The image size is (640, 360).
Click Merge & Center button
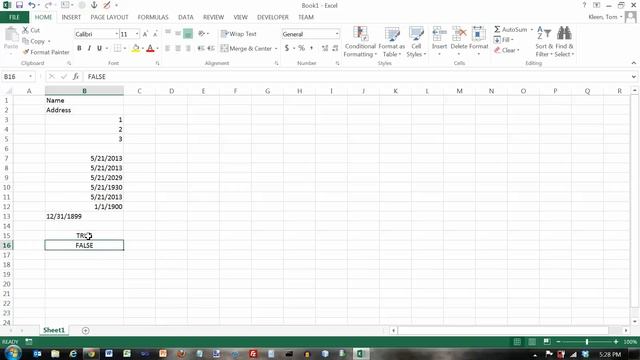(x=246, y=49)
